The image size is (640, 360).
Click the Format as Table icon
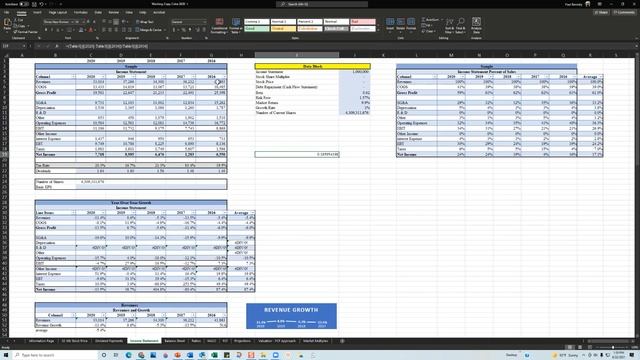(x=236, y=25)
